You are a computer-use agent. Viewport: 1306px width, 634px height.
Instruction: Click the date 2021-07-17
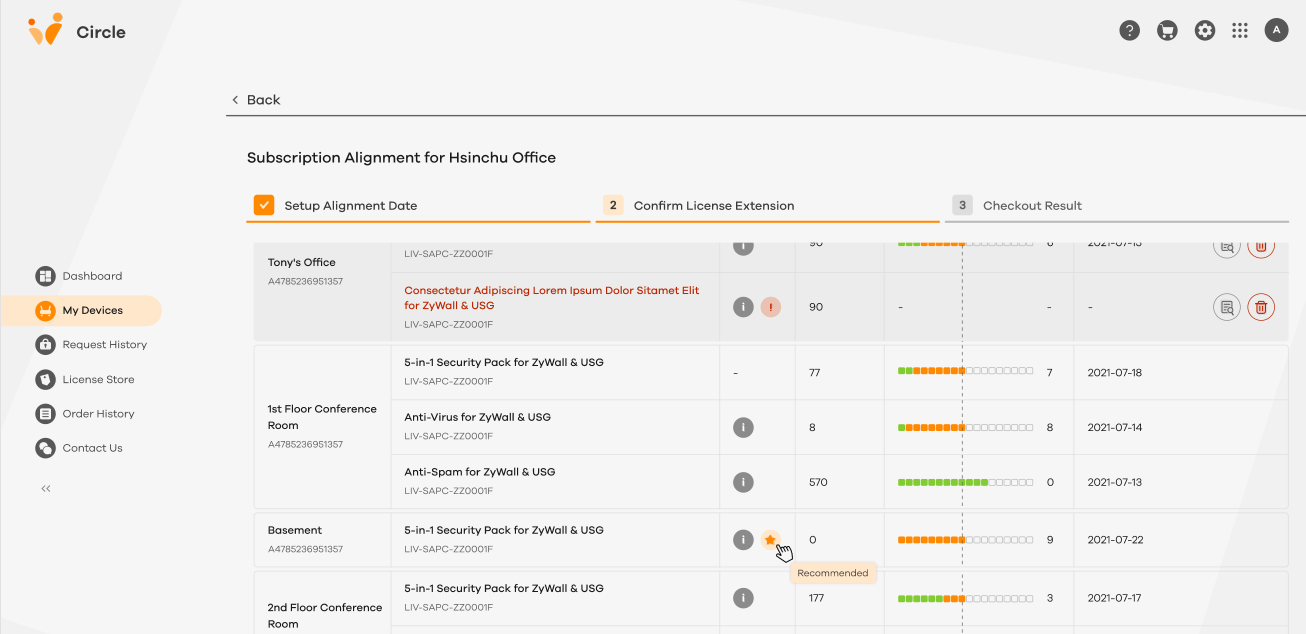(x=1115, y=598)
